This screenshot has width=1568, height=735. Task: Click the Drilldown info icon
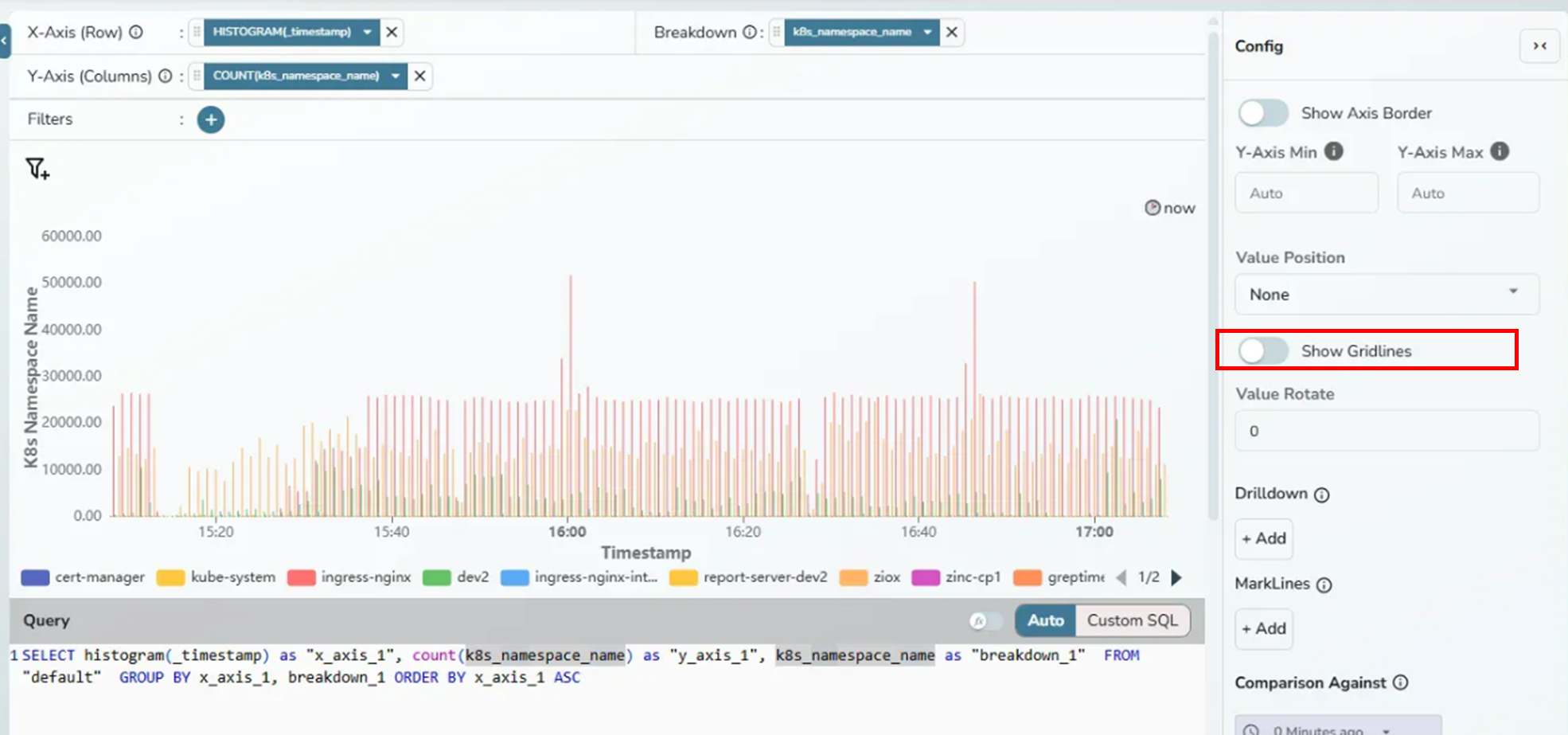1322,495
